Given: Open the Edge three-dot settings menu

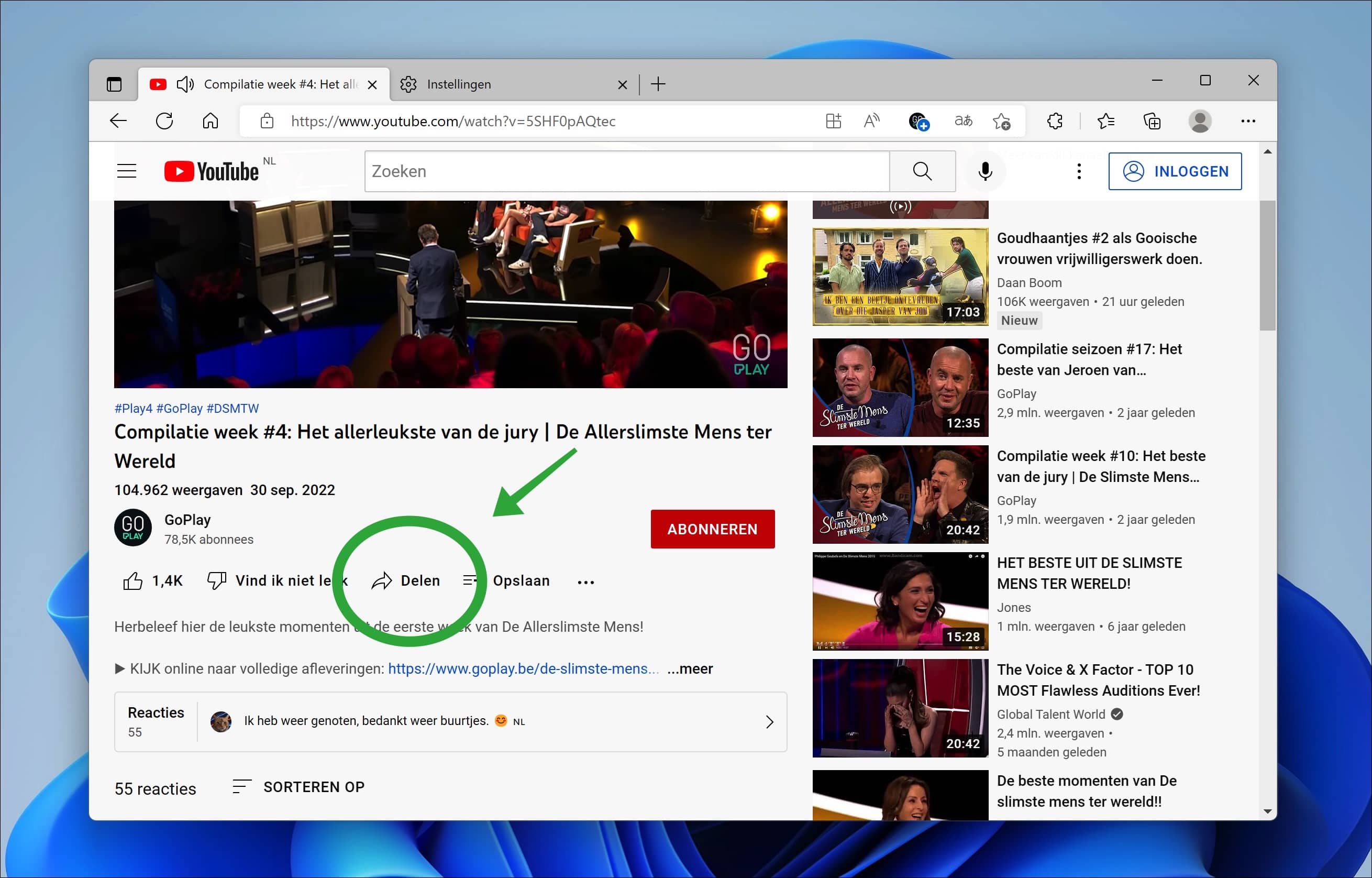Looking at the screenshot, I should (1248, 121).
